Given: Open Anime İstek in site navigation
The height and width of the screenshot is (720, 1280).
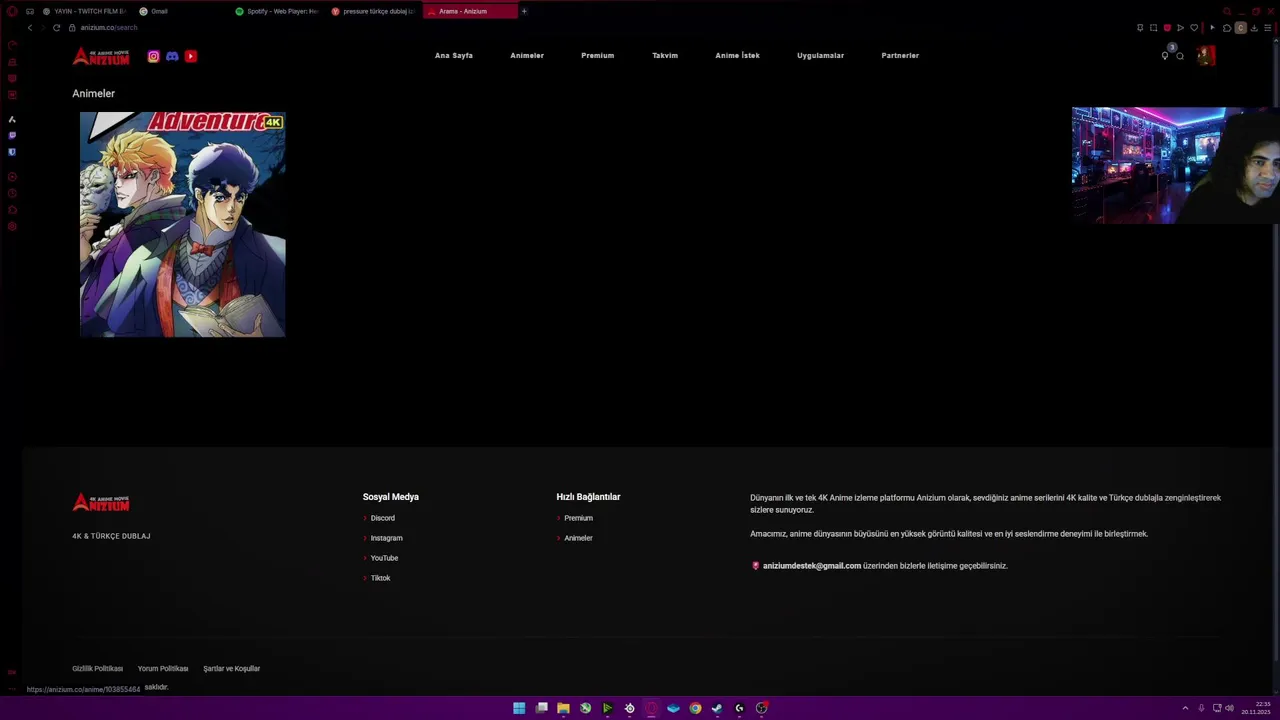Looking at the screenshot, I should 737,56.
